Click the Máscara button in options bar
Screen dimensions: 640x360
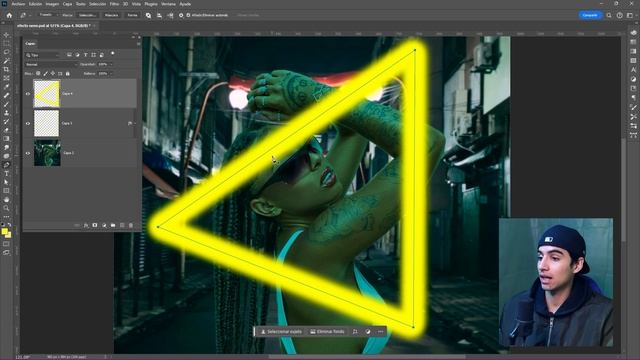point(111,15)
